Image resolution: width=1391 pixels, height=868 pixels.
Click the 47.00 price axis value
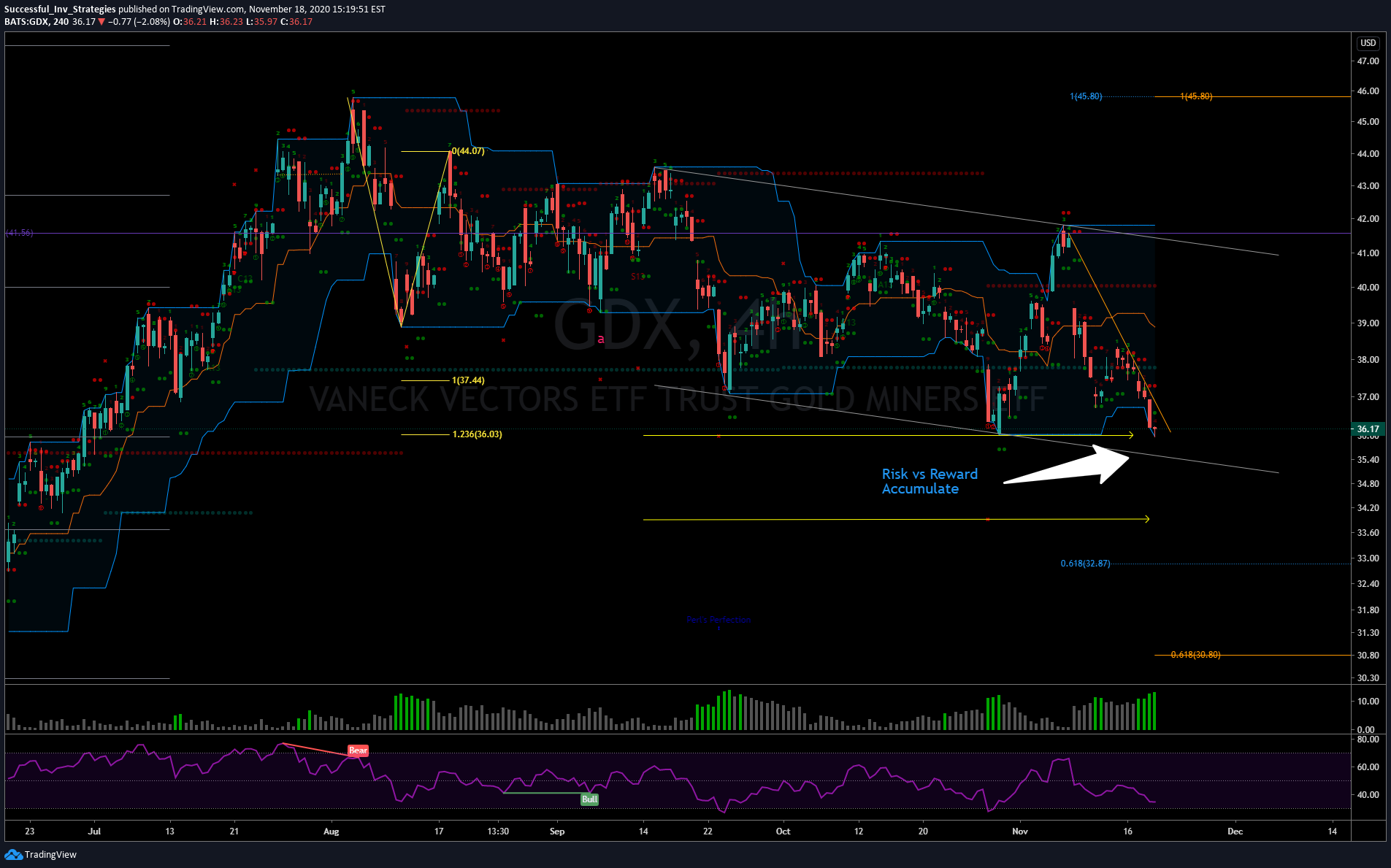click(1368, 61)
